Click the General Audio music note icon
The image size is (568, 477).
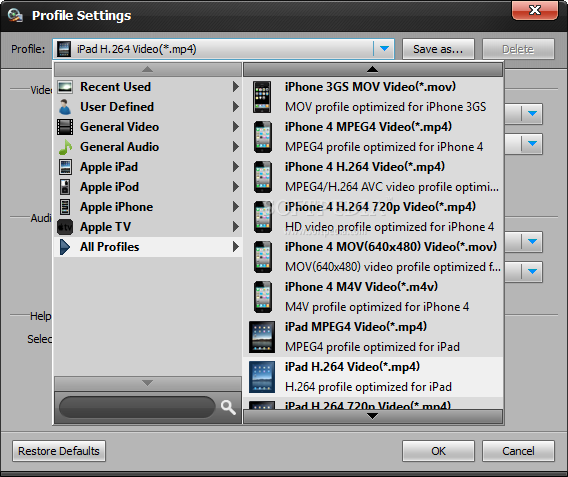click(x=65, y=147)
